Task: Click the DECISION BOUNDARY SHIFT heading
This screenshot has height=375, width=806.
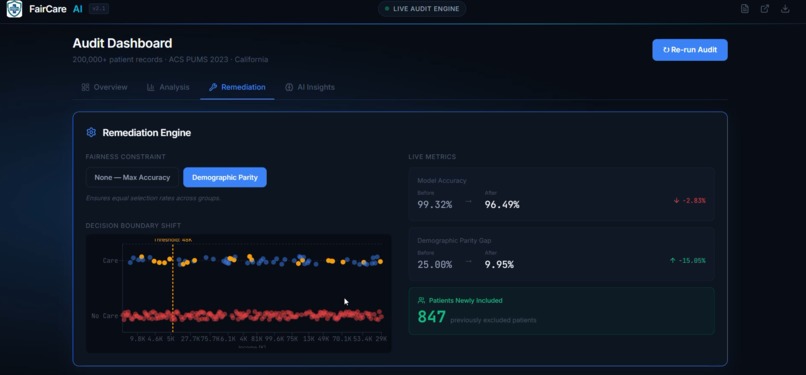Action: point(133,226)
